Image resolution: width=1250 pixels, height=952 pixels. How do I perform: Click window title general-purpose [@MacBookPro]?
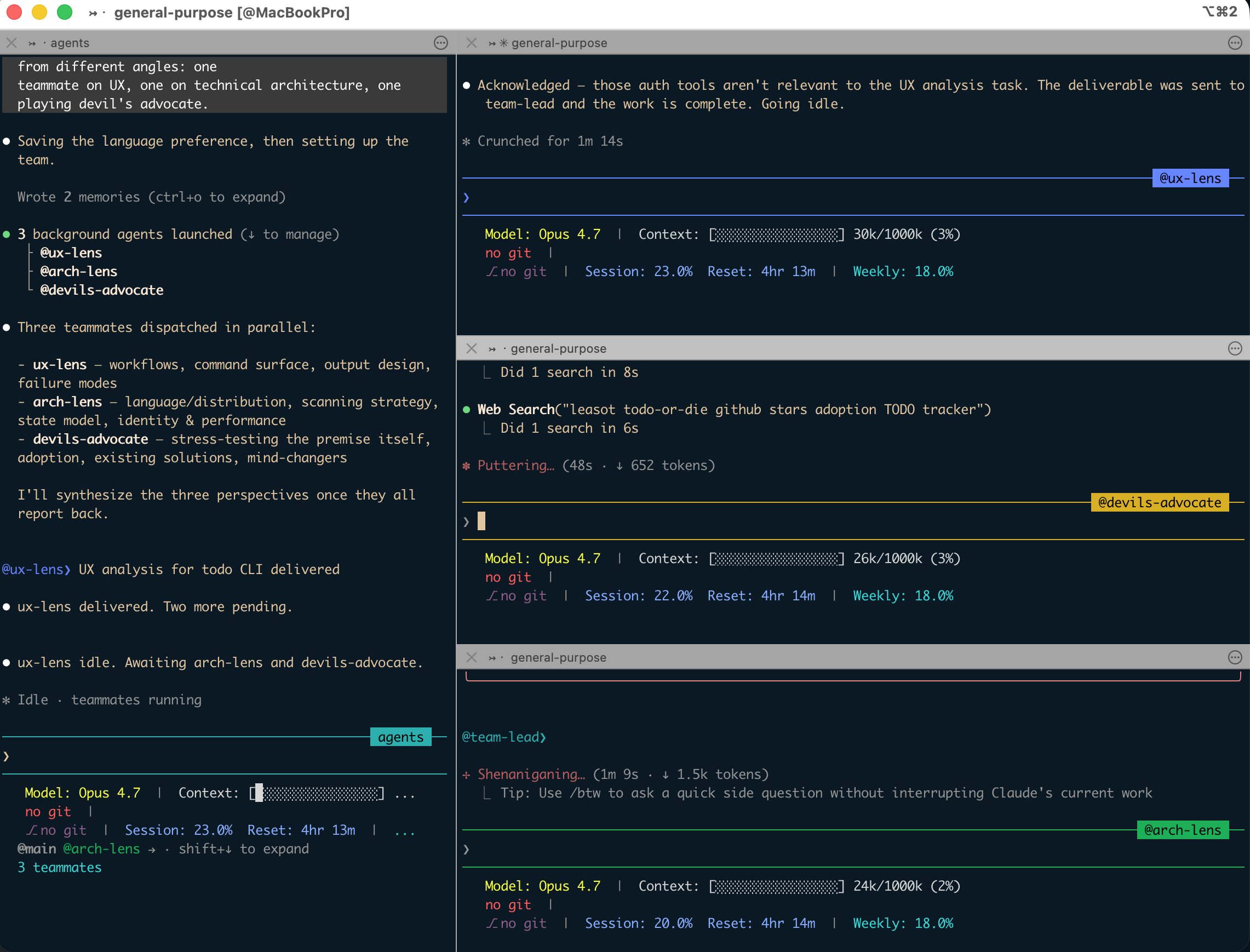[x=232, y=13]
